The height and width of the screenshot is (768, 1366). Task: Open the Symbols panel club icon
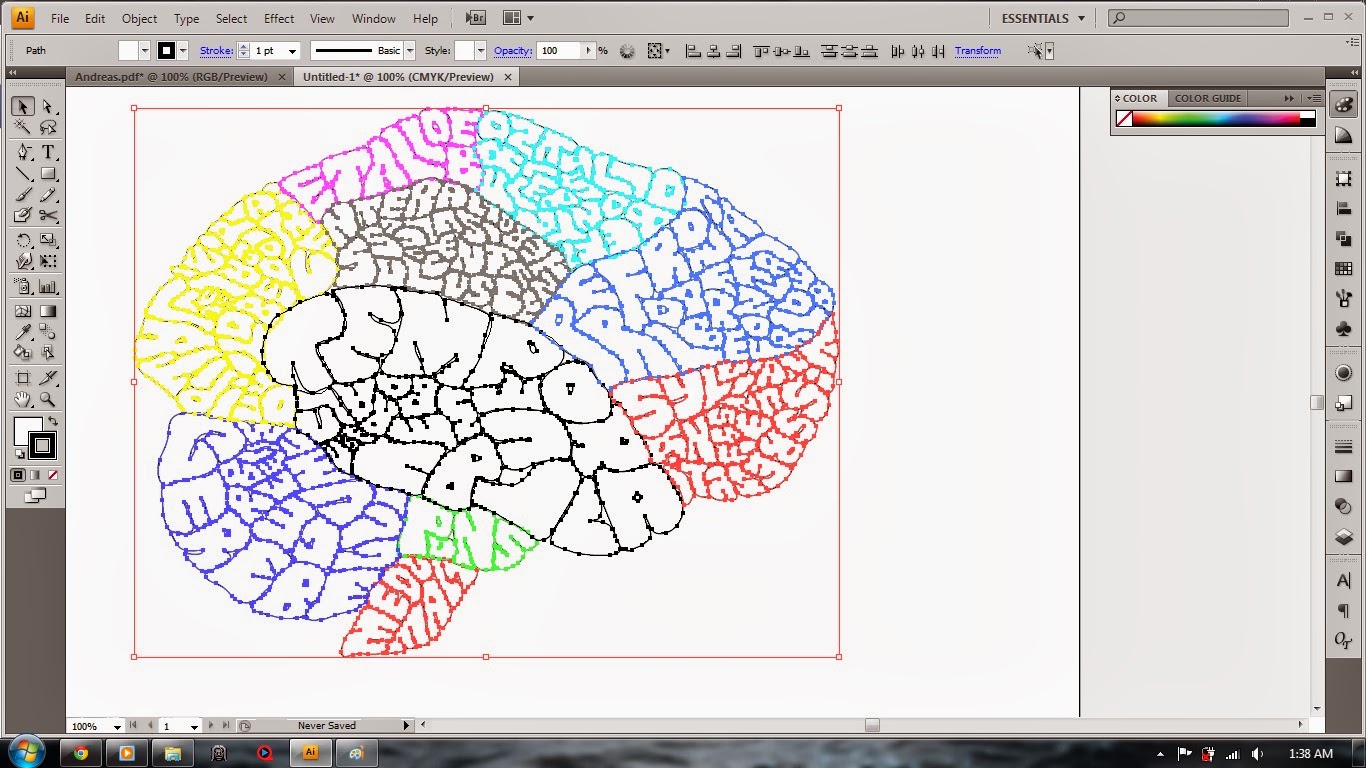[1343, 329]
